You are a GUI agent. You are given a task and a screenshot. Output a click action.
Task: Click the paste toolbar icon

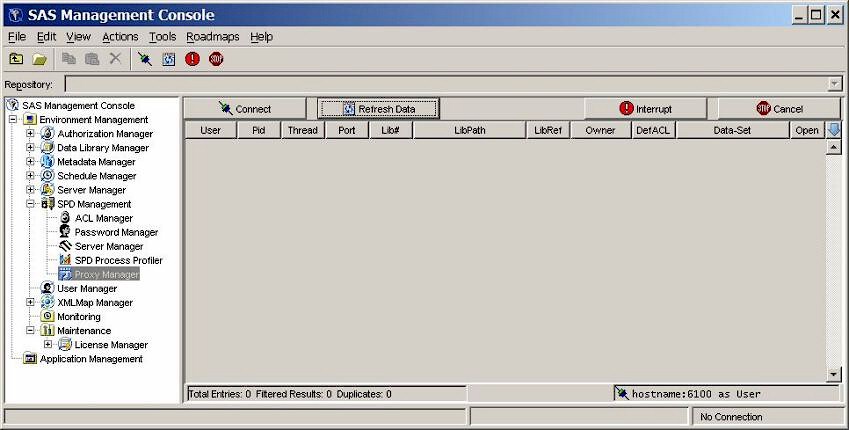(x=92, y=58)
